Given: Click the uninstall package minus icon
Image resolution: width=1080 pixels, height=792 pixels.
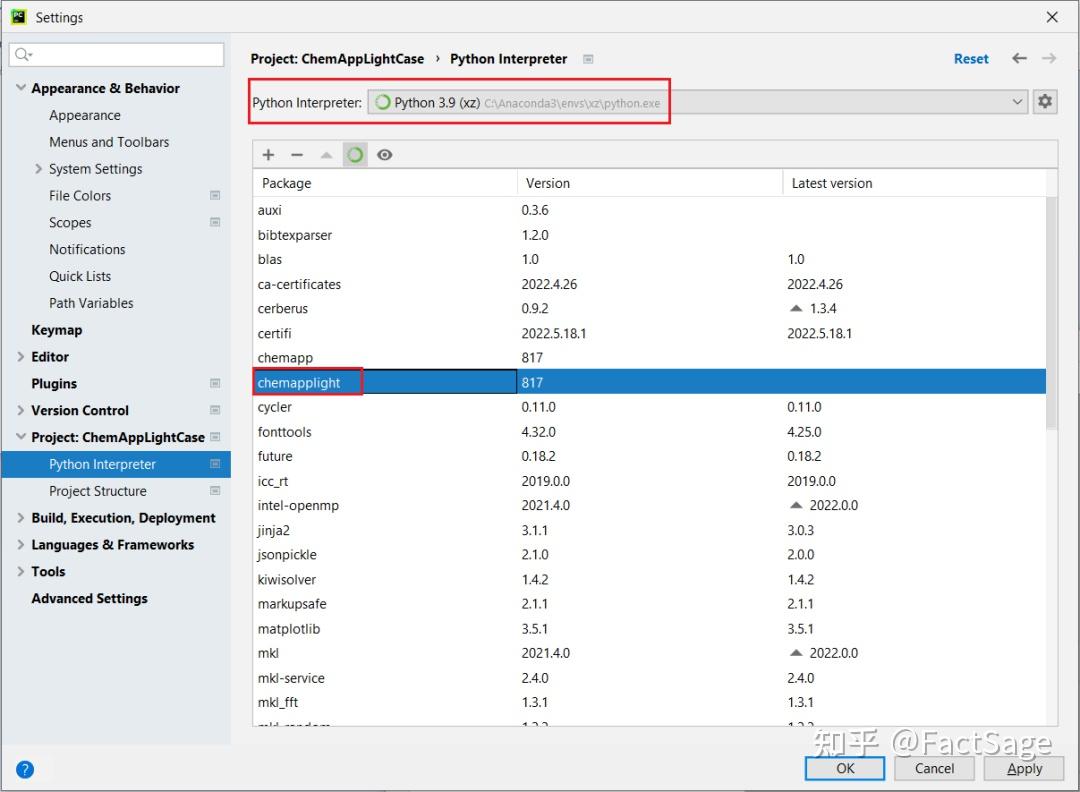Looking at the screenshot, I should 297,155.
